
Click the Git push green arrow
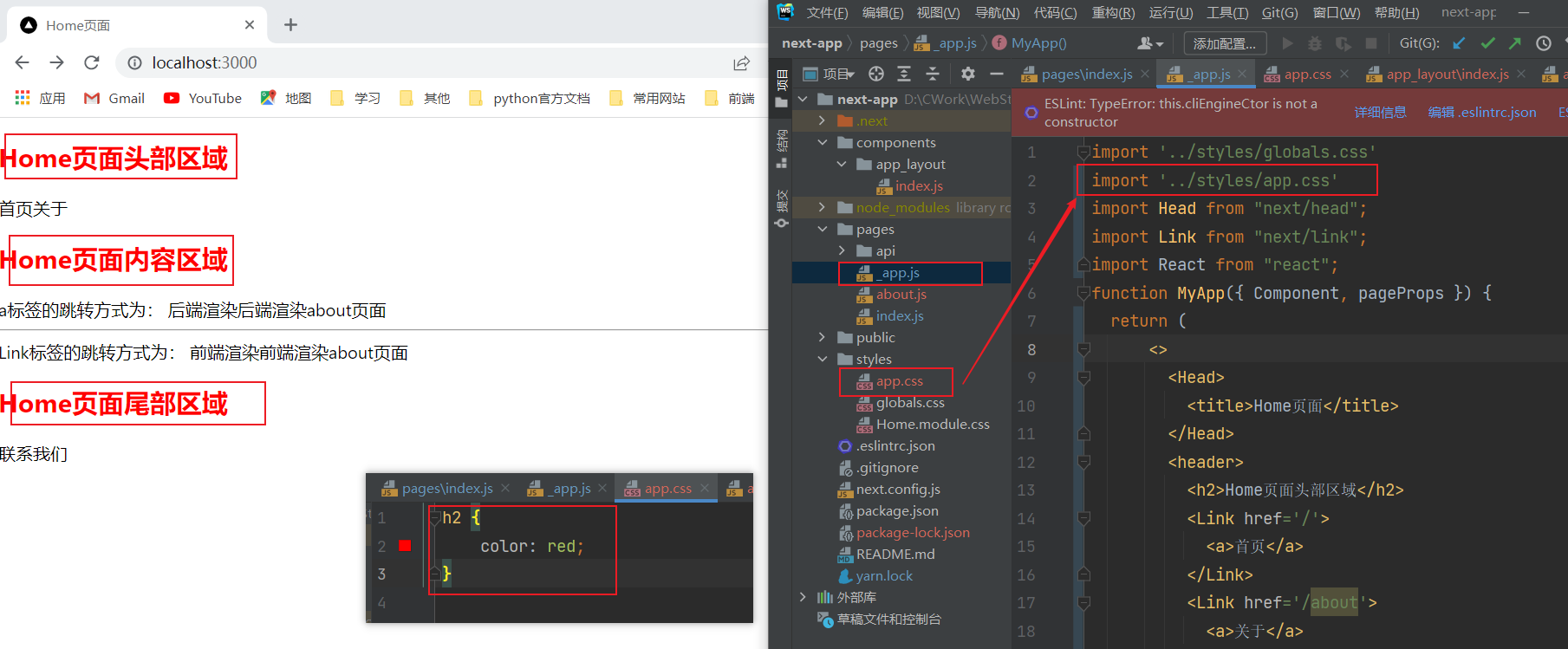coord(1515,43)
